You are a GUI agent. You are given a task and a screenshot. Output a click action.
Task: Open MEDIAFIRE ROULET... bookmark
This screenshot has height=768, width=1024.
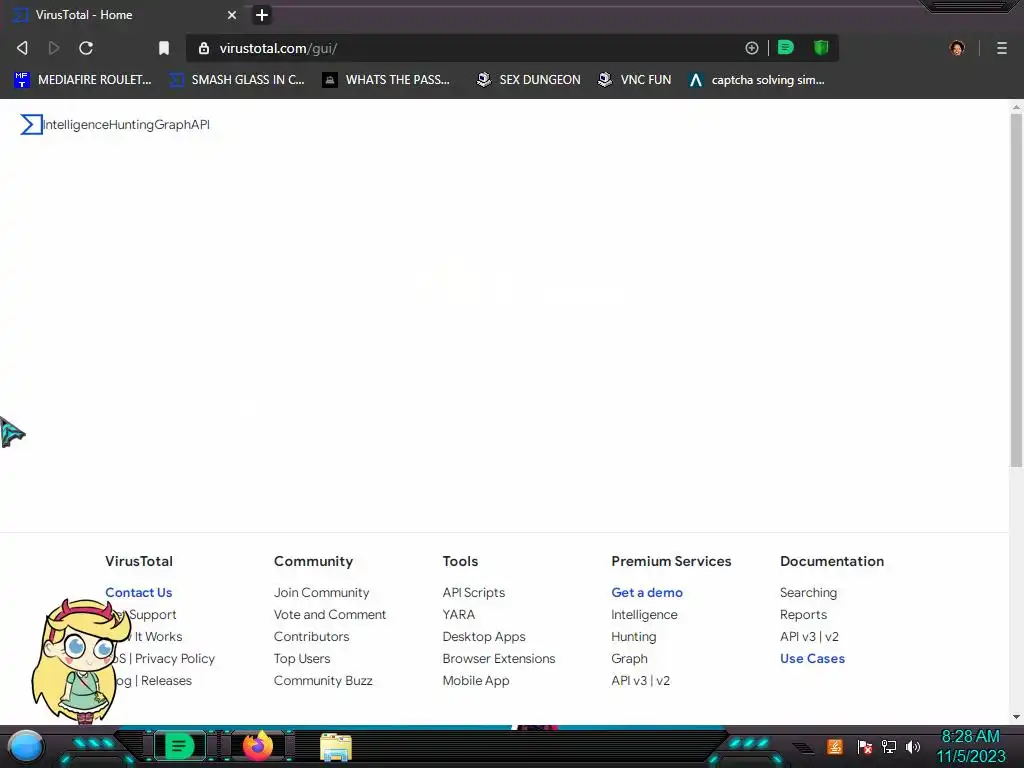pos(83,80)
